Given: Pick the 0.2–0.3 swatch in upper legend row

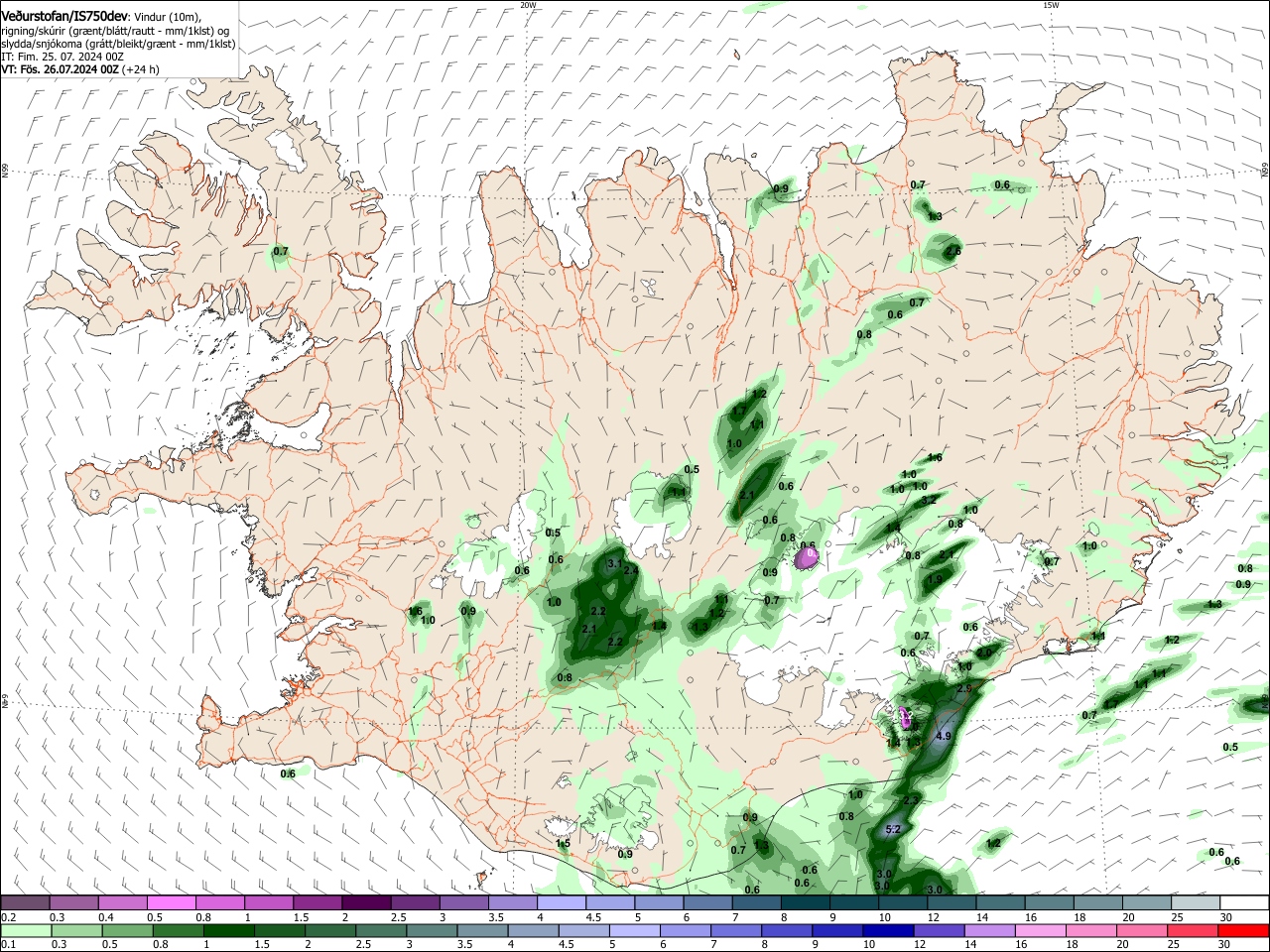Looking at the screenshot, I should pyautogui.click(x=24, y=903).
